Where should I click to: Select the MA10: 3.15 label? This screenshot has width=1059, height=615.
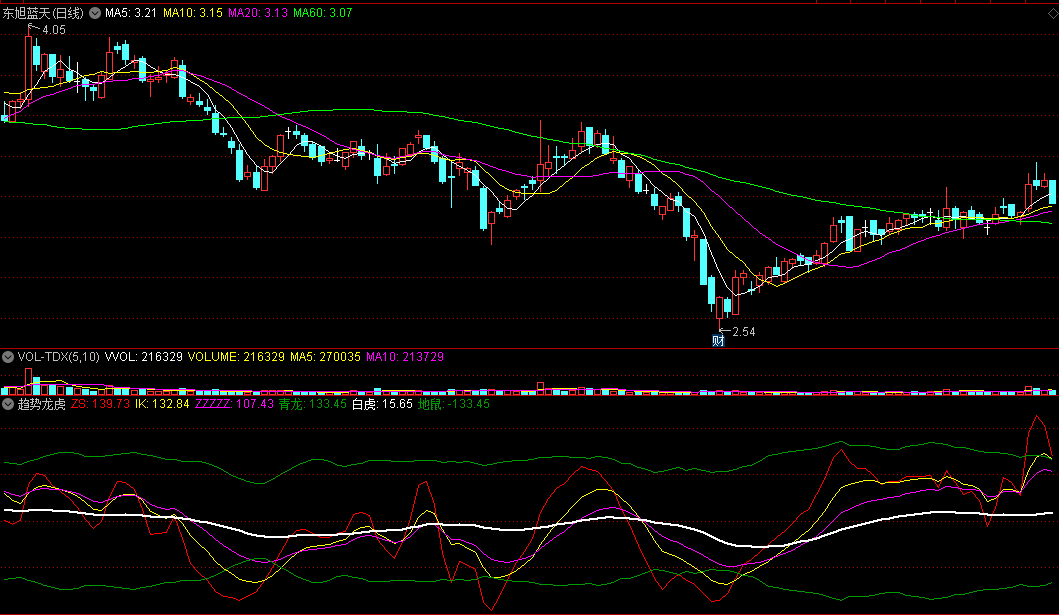tap(193, 13)
